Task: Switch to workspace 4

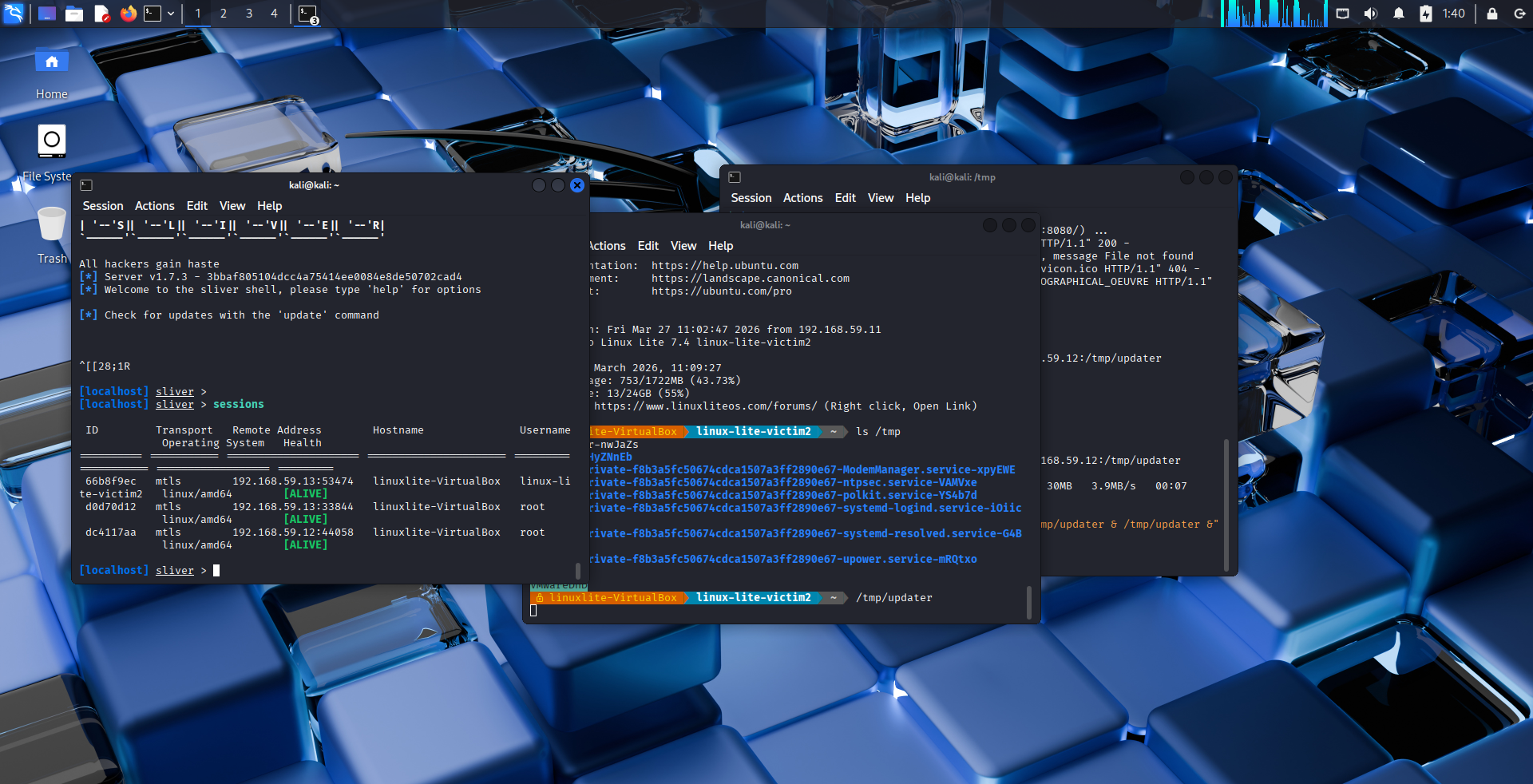Action: pos(274,14)
